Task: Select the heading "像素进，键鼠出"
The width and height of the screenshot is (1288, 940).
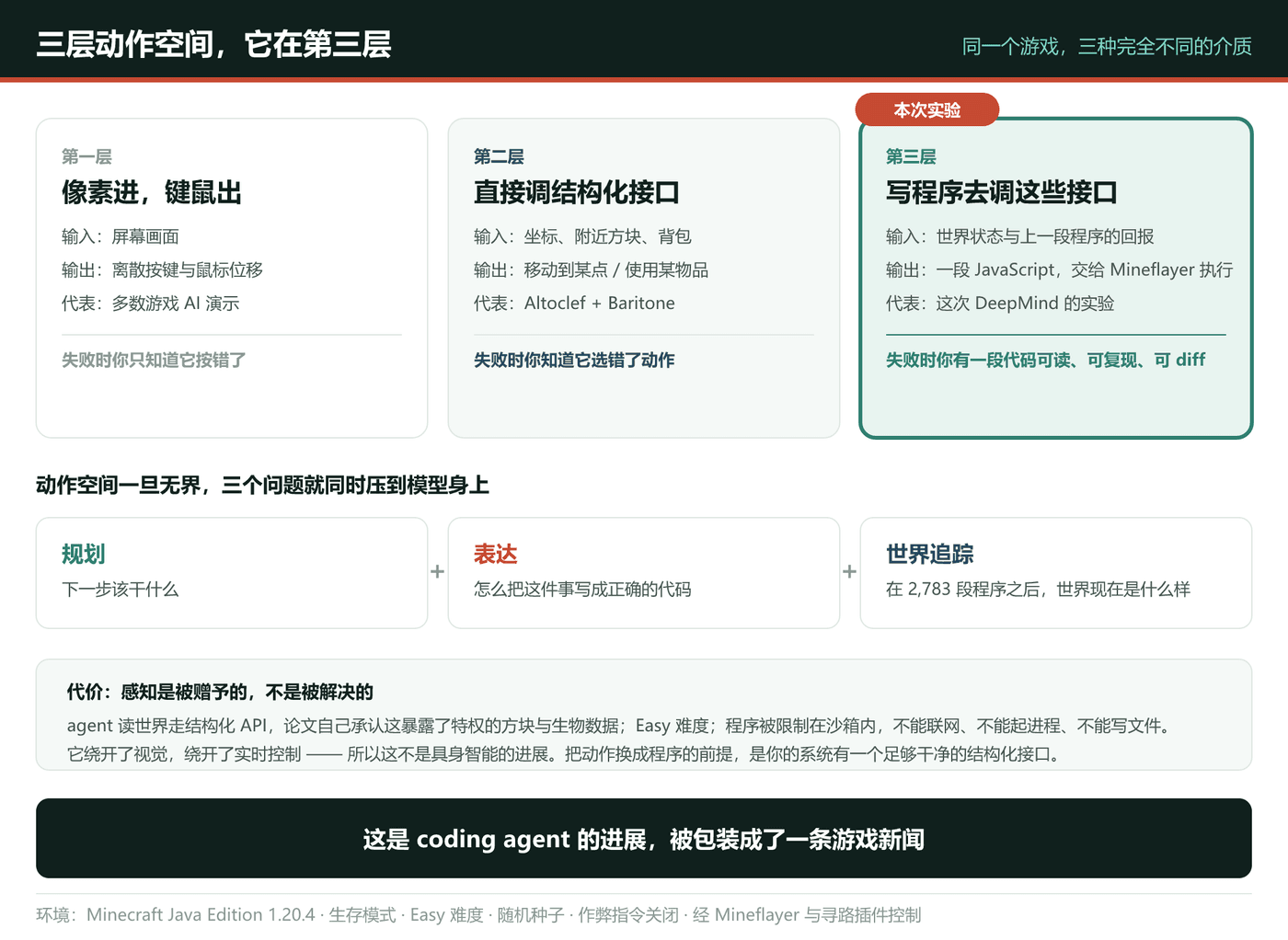Action: [x=152, y=192]
